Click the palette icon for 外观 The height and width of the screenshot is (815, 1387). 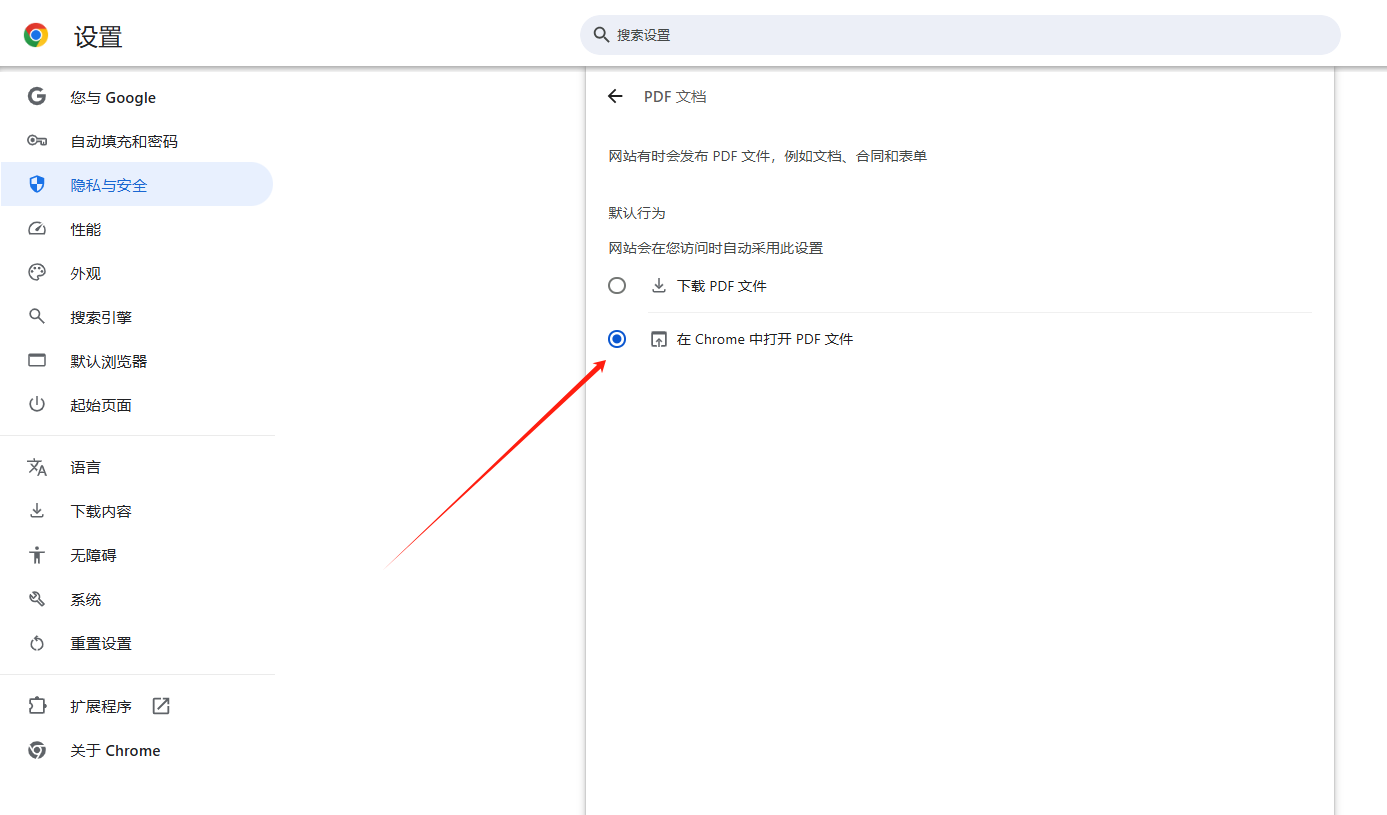coord(37,273)
